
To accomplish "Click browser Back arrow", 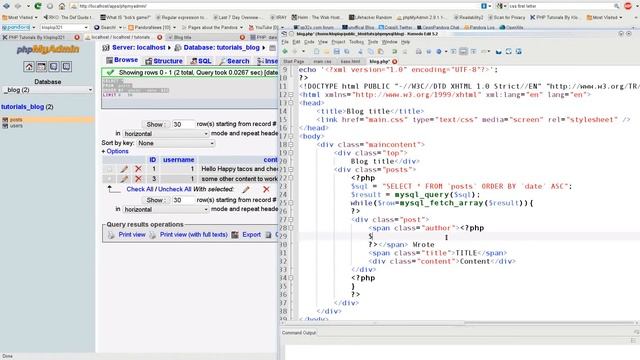I will (6, 6).
